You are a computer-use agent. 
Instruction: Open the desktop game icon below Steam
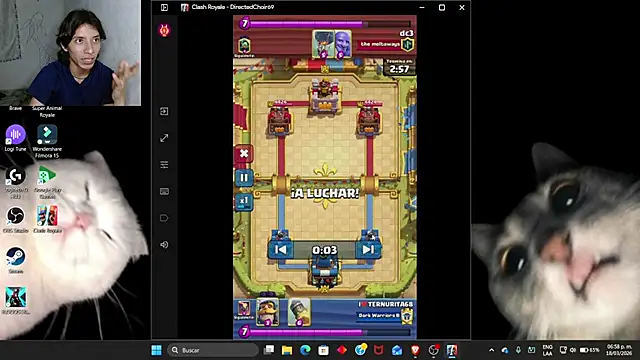(x=16, y=300)
